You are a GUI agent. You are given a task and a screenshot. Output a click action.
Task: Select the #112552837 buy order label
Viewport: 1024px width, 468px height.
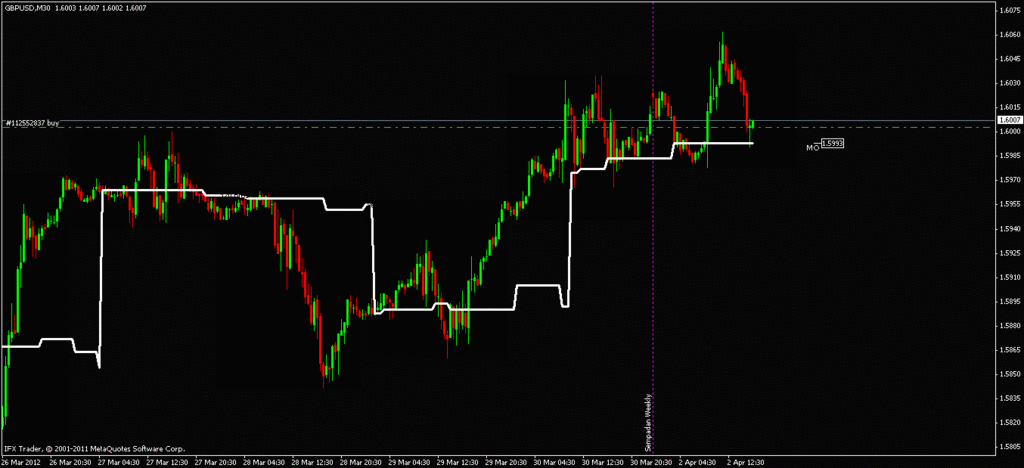(33, 123)
